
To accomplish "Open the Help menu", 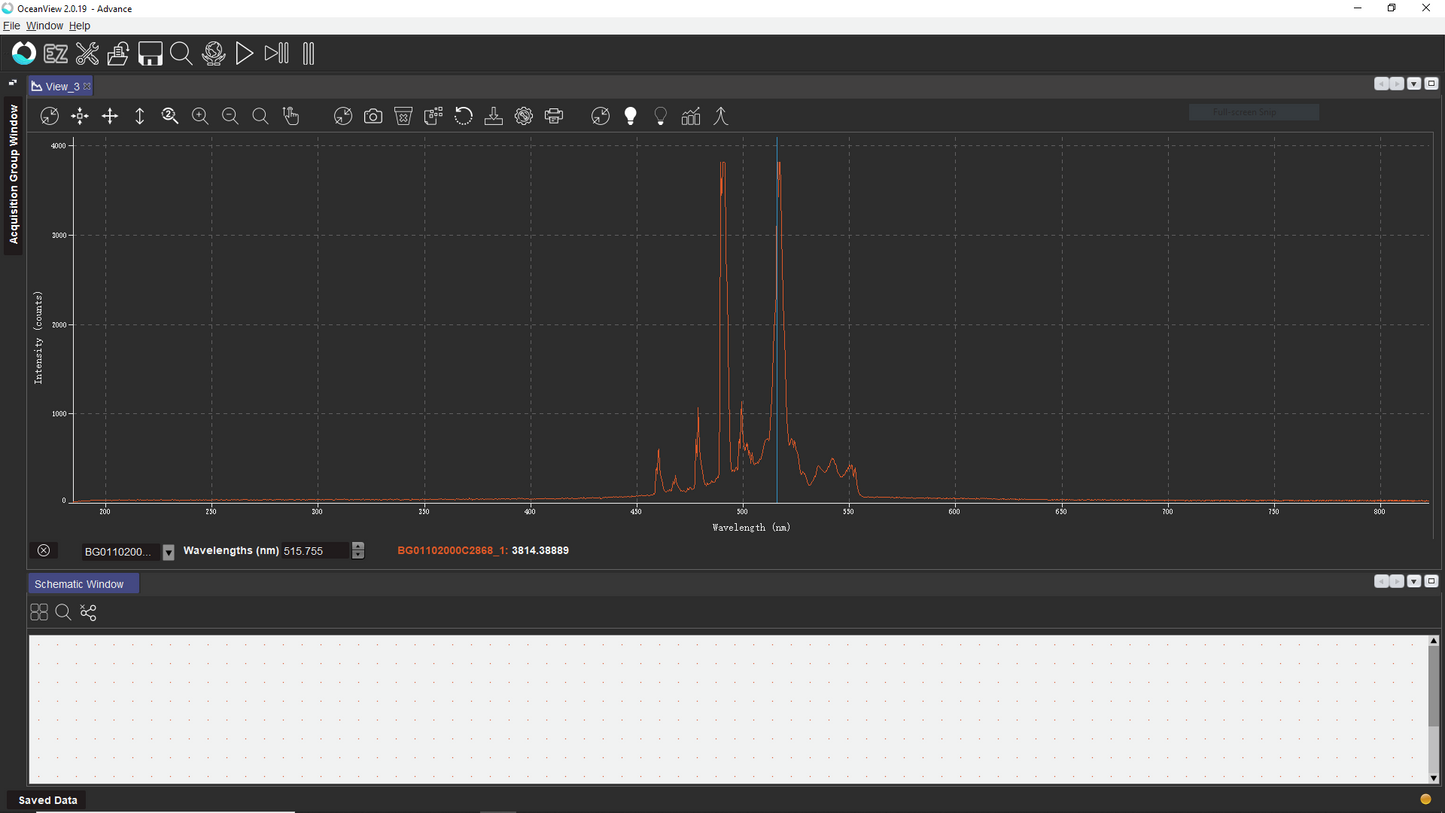I will 80,26.
